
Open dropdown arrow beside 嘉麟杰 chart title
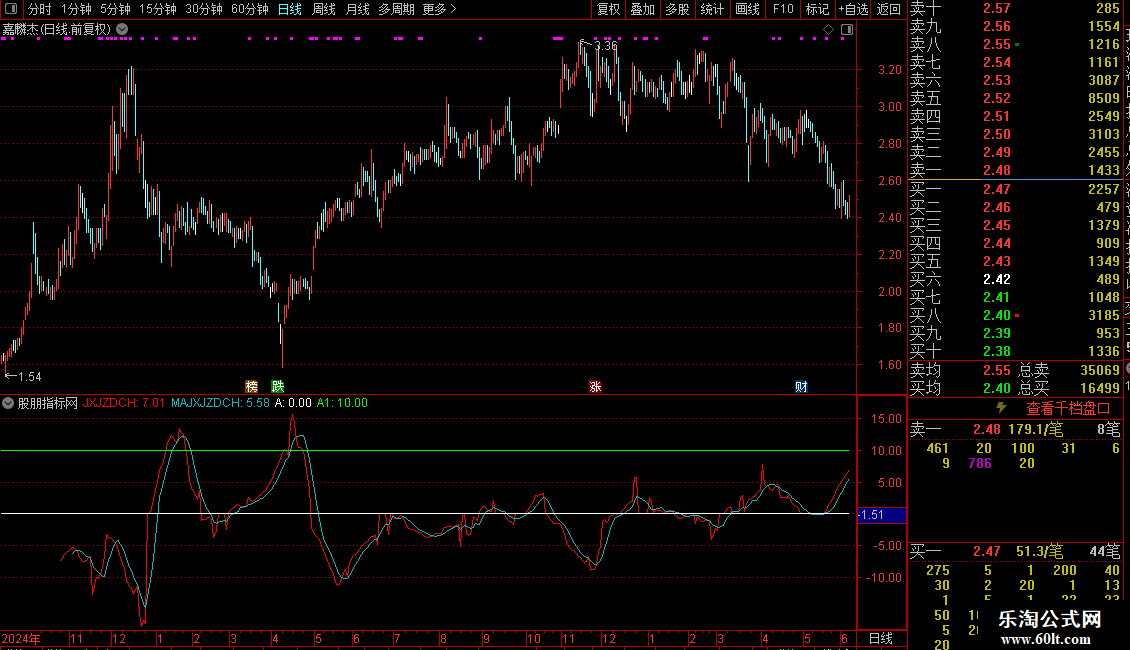[123, 30]
